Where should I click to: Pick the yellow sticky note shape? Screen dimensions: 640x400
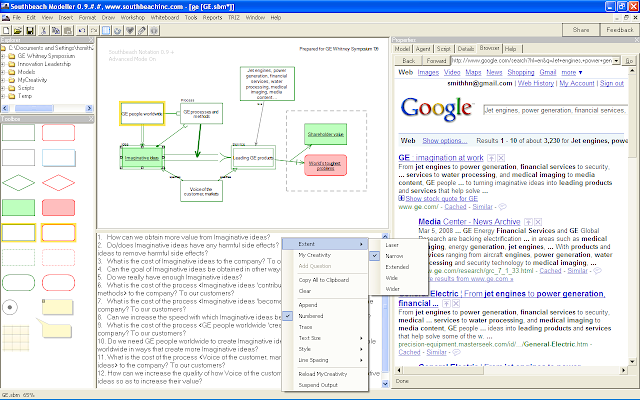click(x=58, y=307)
